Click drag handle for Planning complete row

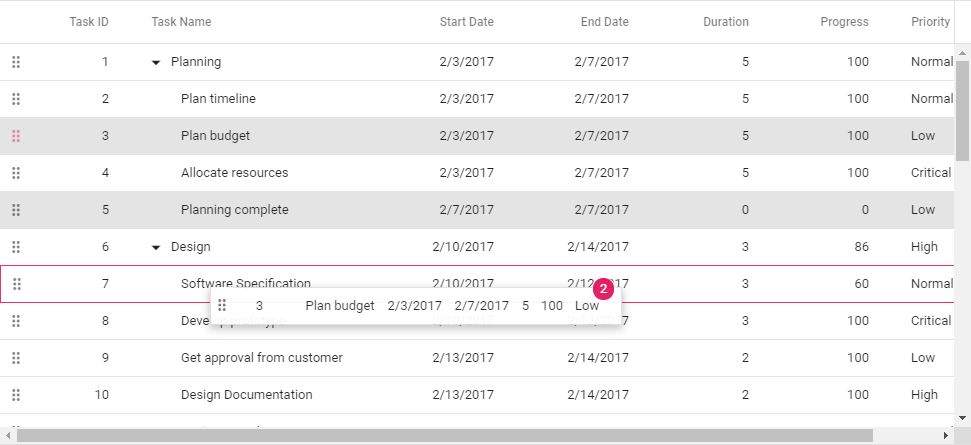pyautogui.click(x=16, y=210)
